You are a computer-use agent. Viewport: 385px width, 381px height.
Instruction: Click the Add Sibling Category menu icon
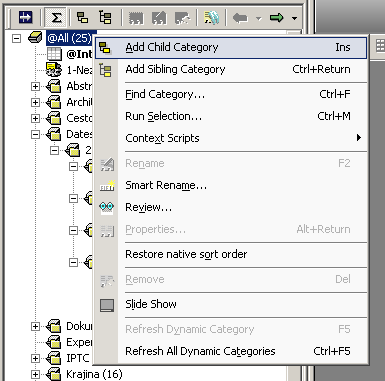point(106,70)
